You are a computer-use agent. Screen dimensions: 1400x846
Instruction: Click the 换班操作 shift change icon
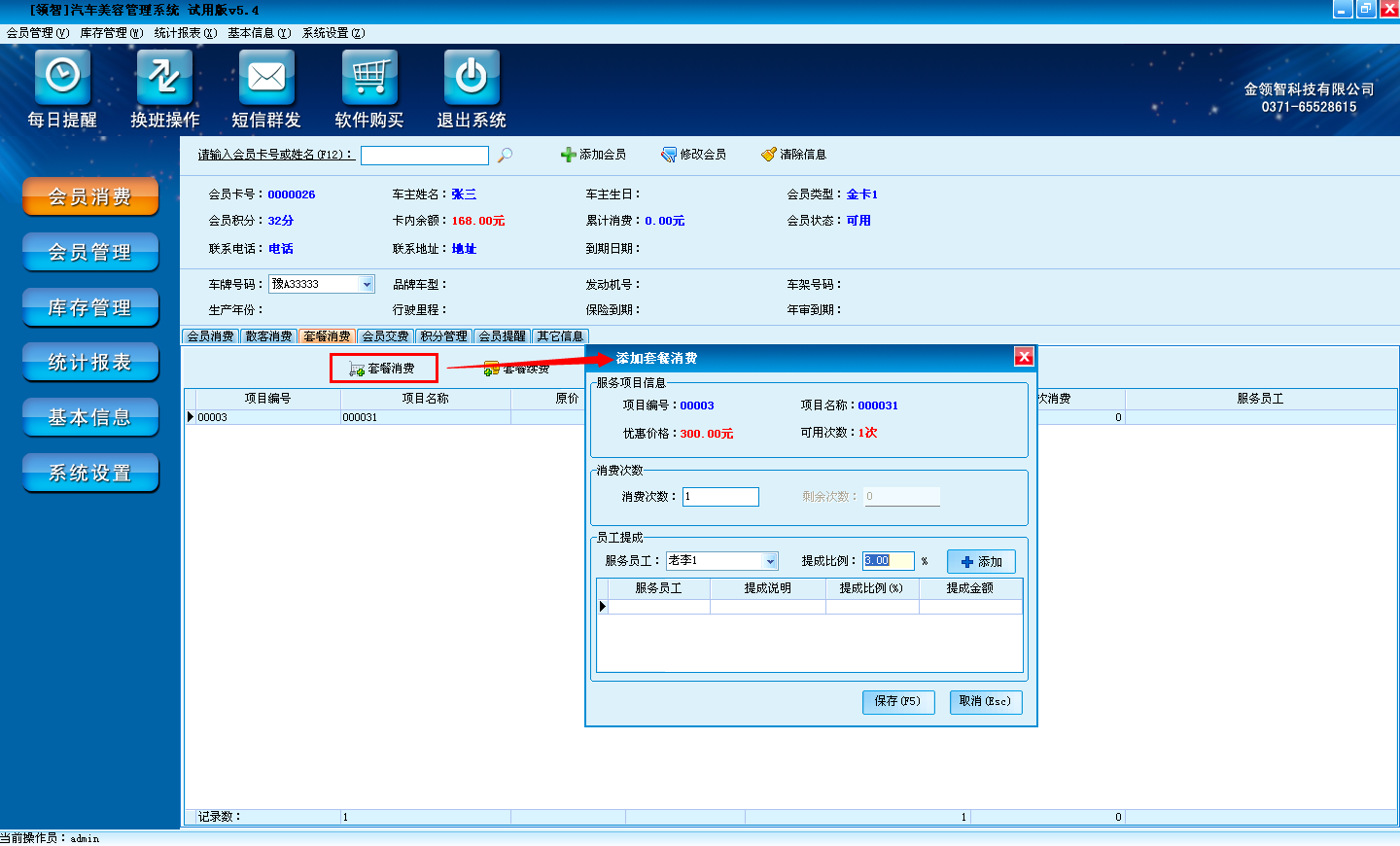point(164,77)
